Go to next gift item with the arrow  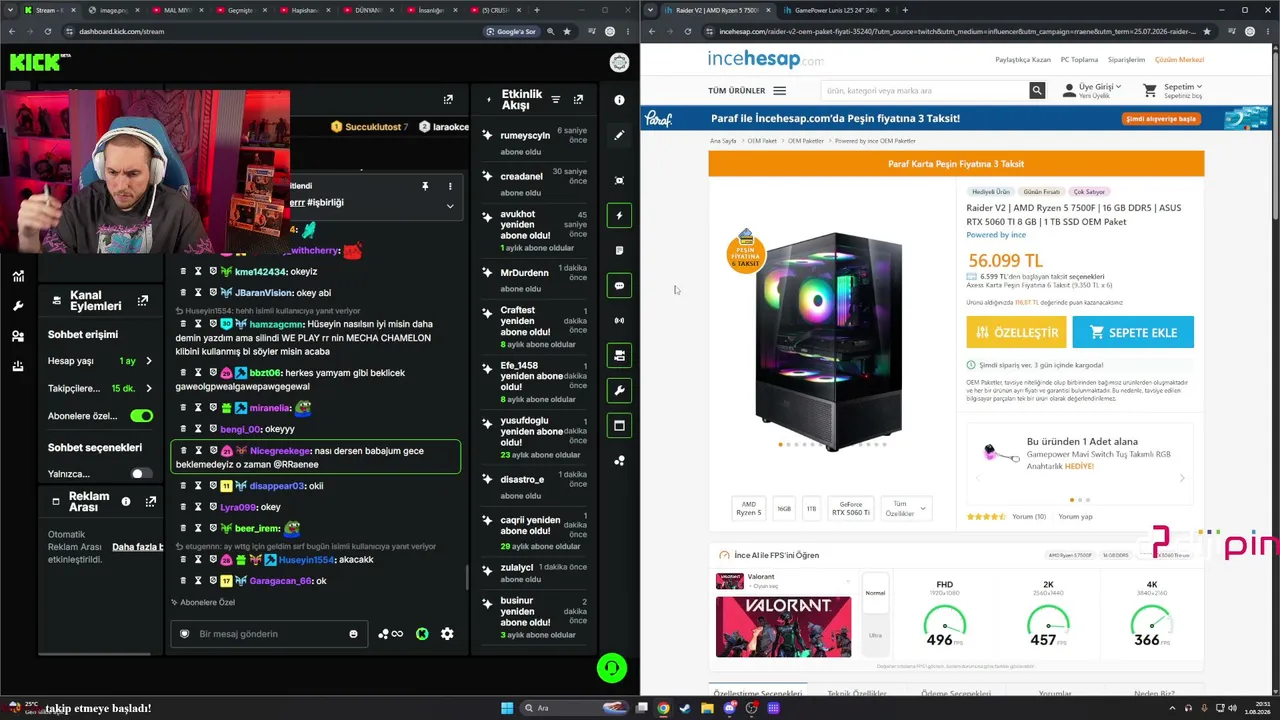coord(1182,478)
